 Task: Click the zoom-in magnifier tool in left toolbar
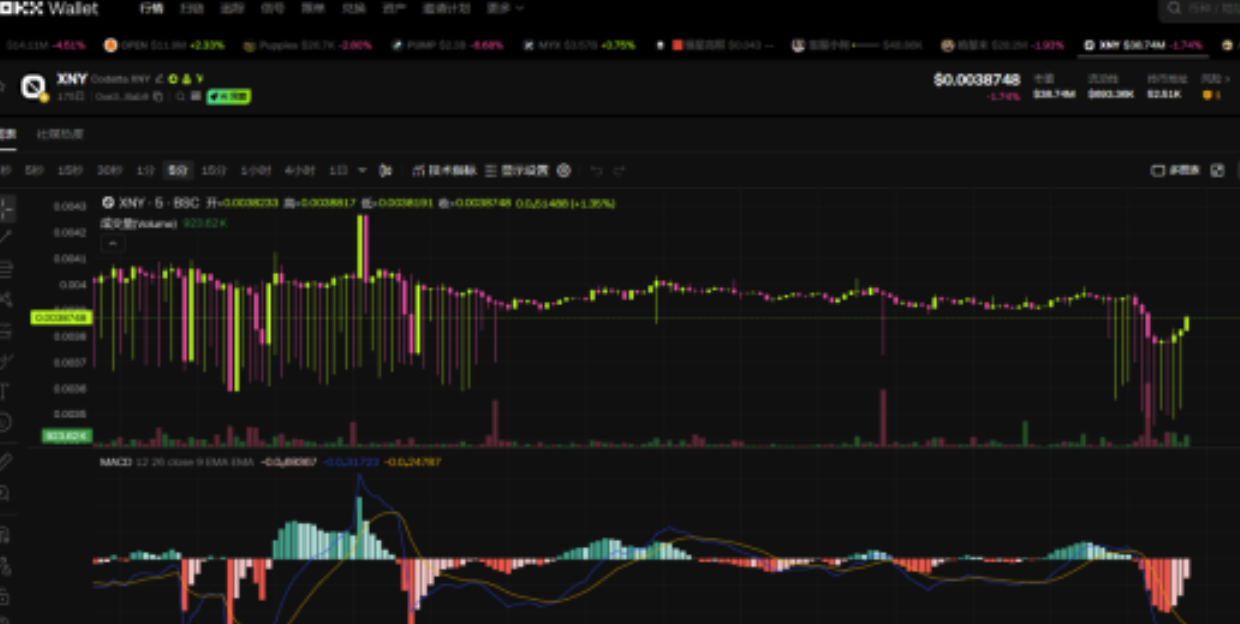pyautogui.click(x=5, y=494)
